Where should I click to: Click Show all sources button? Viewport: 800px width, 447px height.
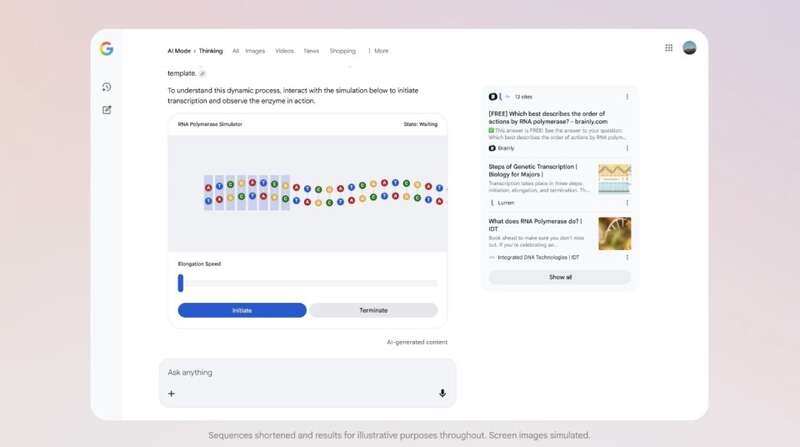pyautogui.click(x=560, y=277)
